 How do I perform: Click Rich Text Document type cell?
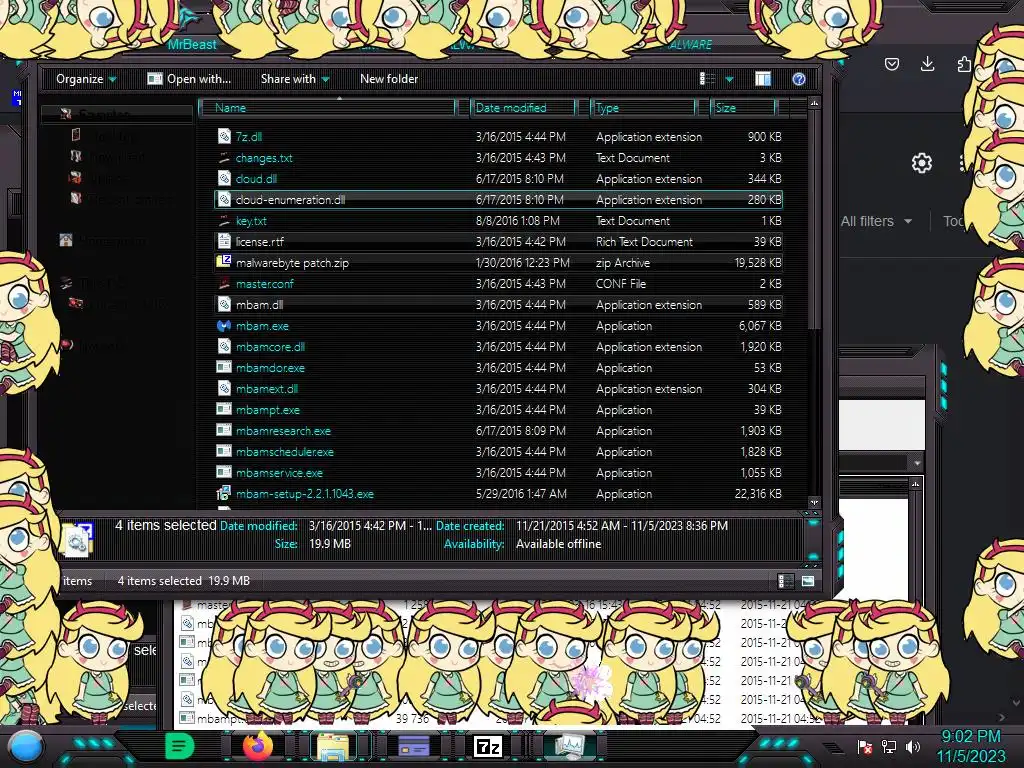tap(644, 242)
